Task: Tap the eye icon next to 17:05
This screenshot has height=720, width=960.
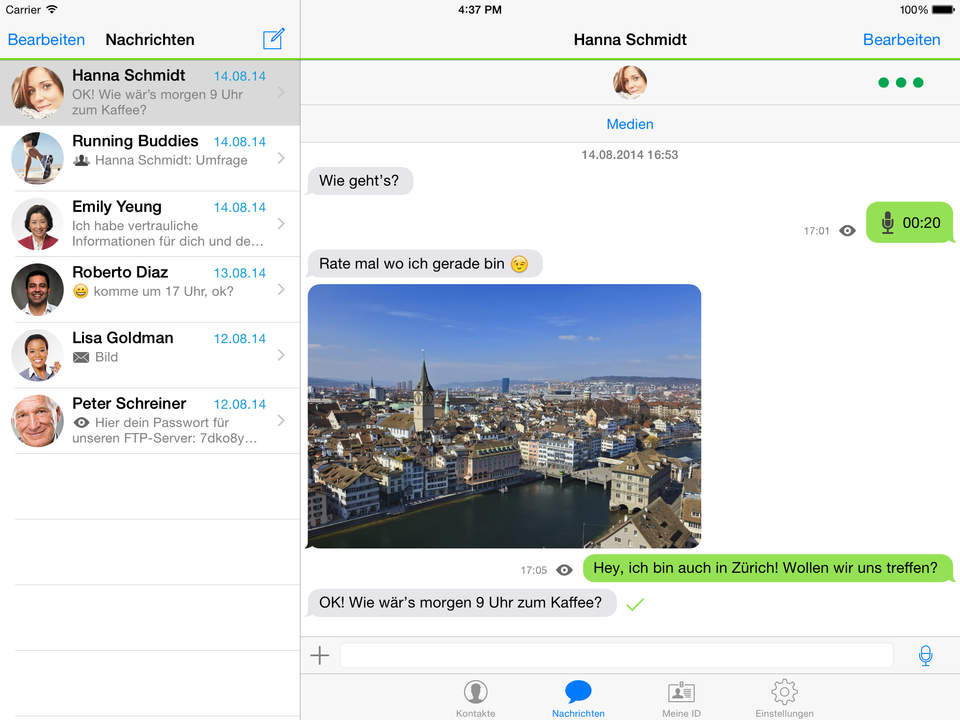Action: [x=564, y=570]
